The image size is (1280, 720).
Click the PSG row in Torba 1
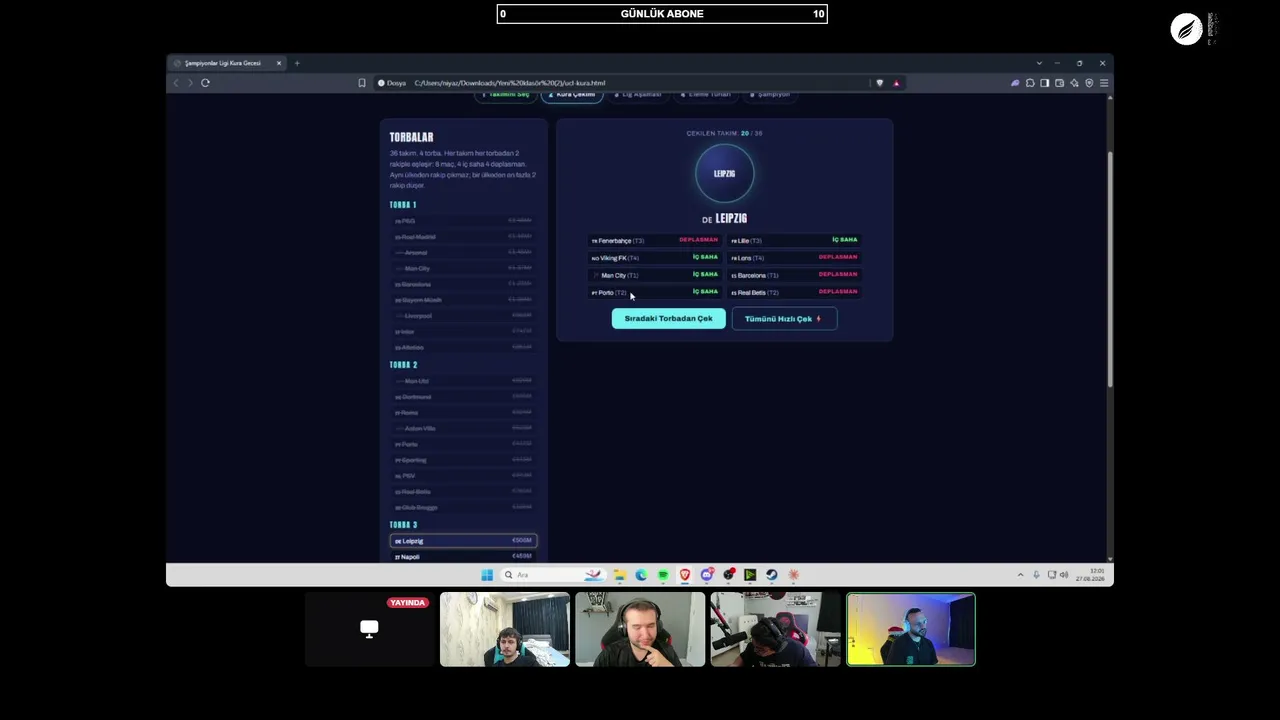(x=463, y=221)
